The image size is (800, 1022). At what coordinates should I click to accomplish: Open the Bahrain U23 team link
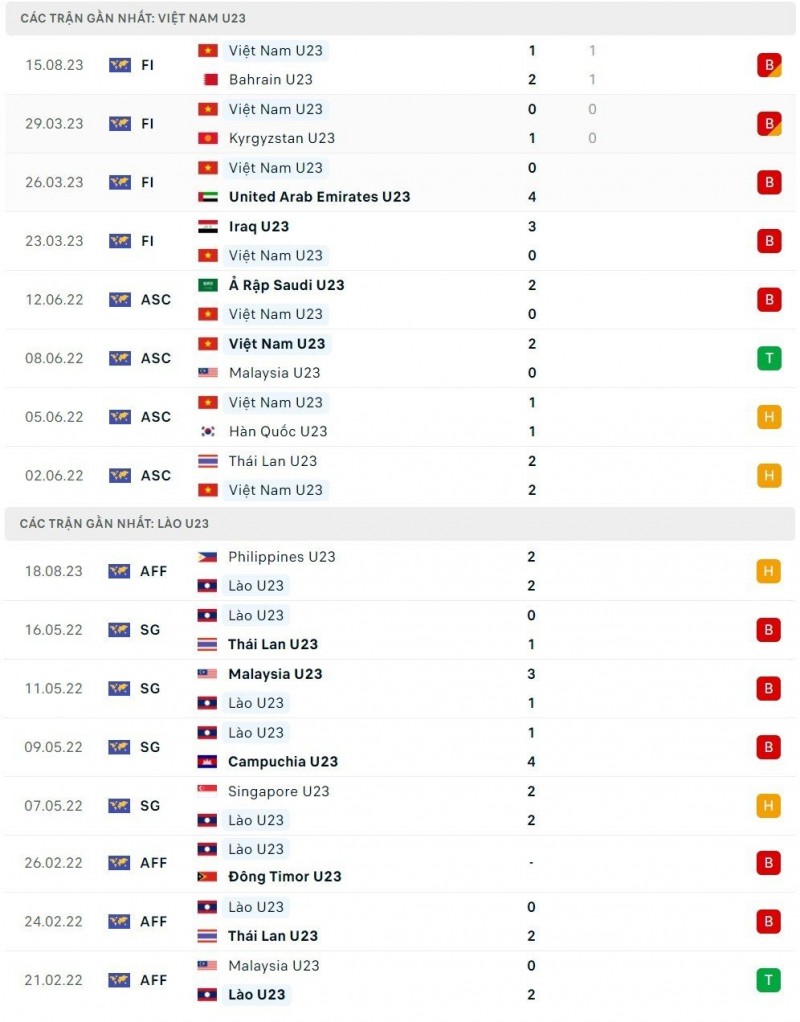[270, 79]
